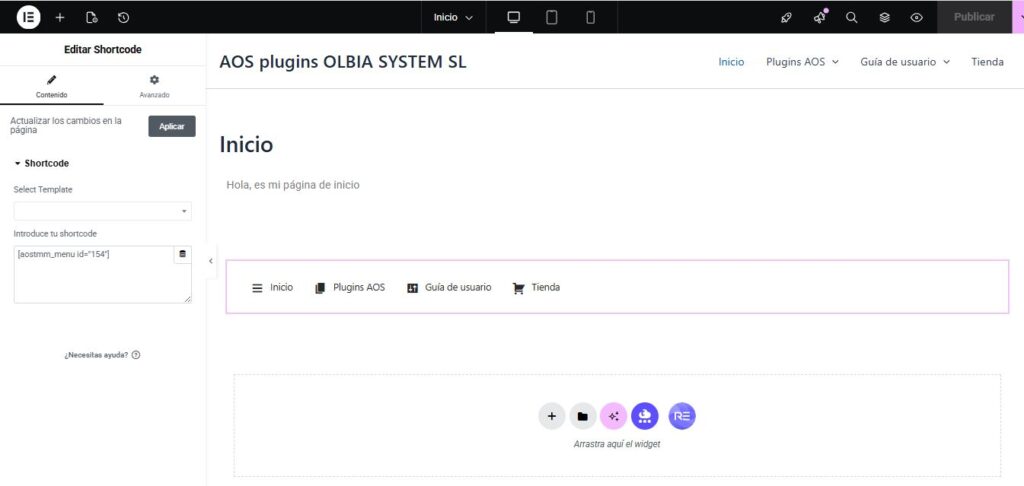The height and width of the screenshot is (486, 1024).
Task: Collapse the Shortcode section
Action: pos(42,163)
